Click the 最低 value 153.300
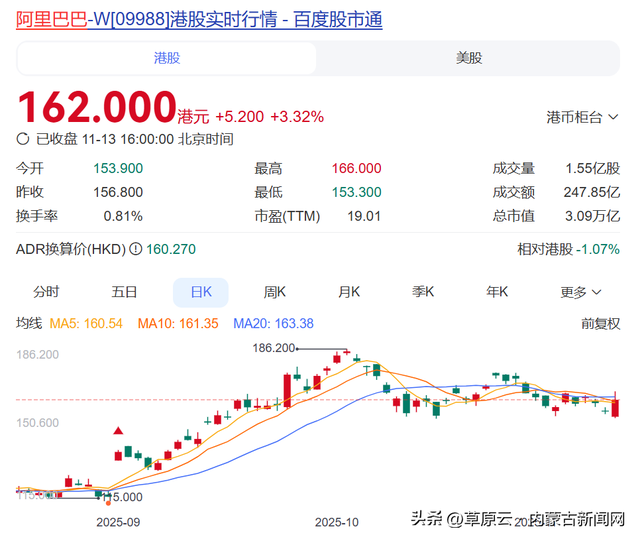 (356, 192)
